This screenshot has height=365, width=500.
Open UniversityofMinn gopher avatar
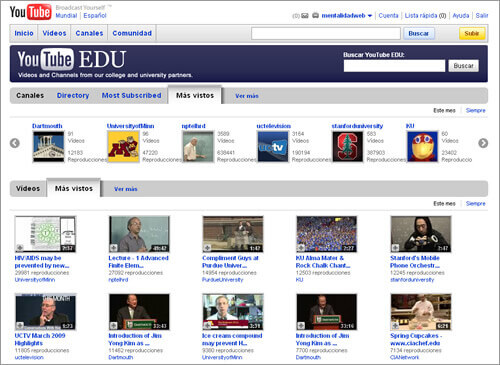coord(123,146)
